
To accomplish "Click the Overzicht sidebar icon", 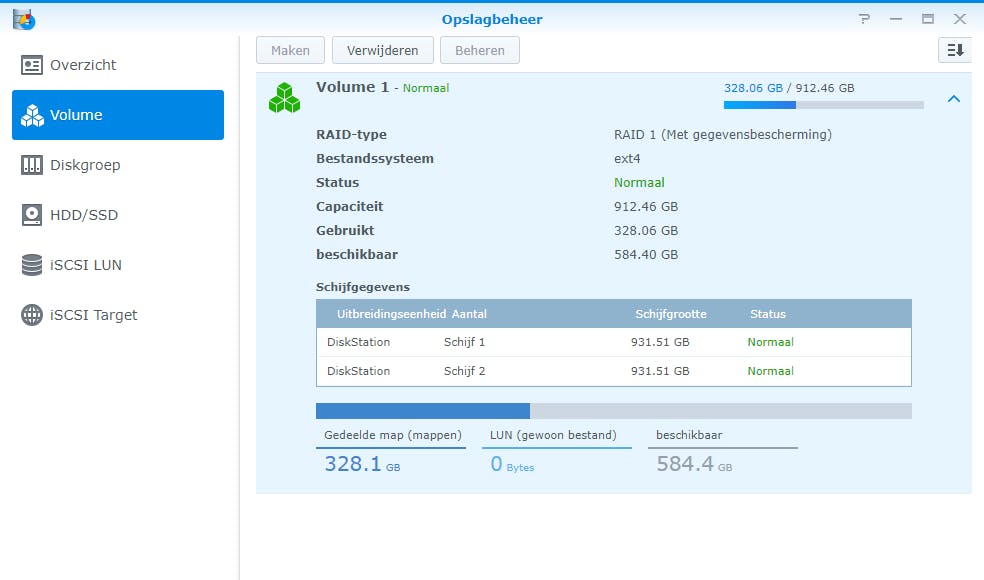I will point(32,65).
